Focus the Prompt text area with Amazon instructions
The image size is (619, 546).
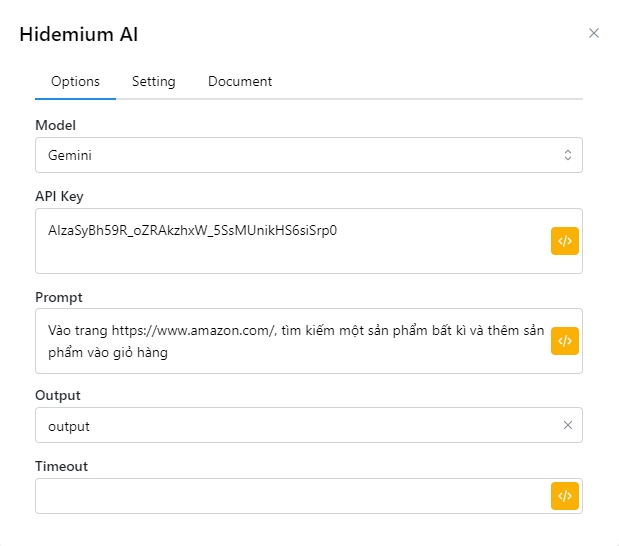pos(290,341)
